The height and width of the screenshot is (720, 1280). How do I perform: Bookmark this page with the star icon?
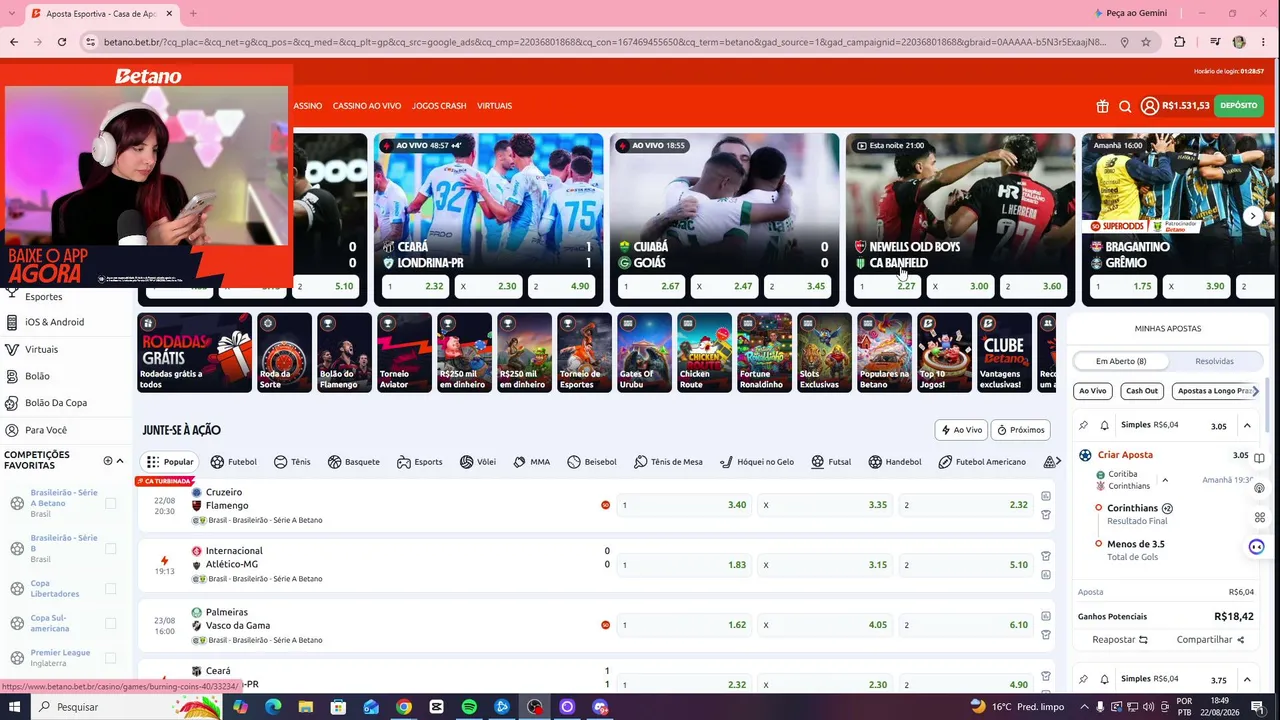pyautogui.click(x=1146, y=42)
